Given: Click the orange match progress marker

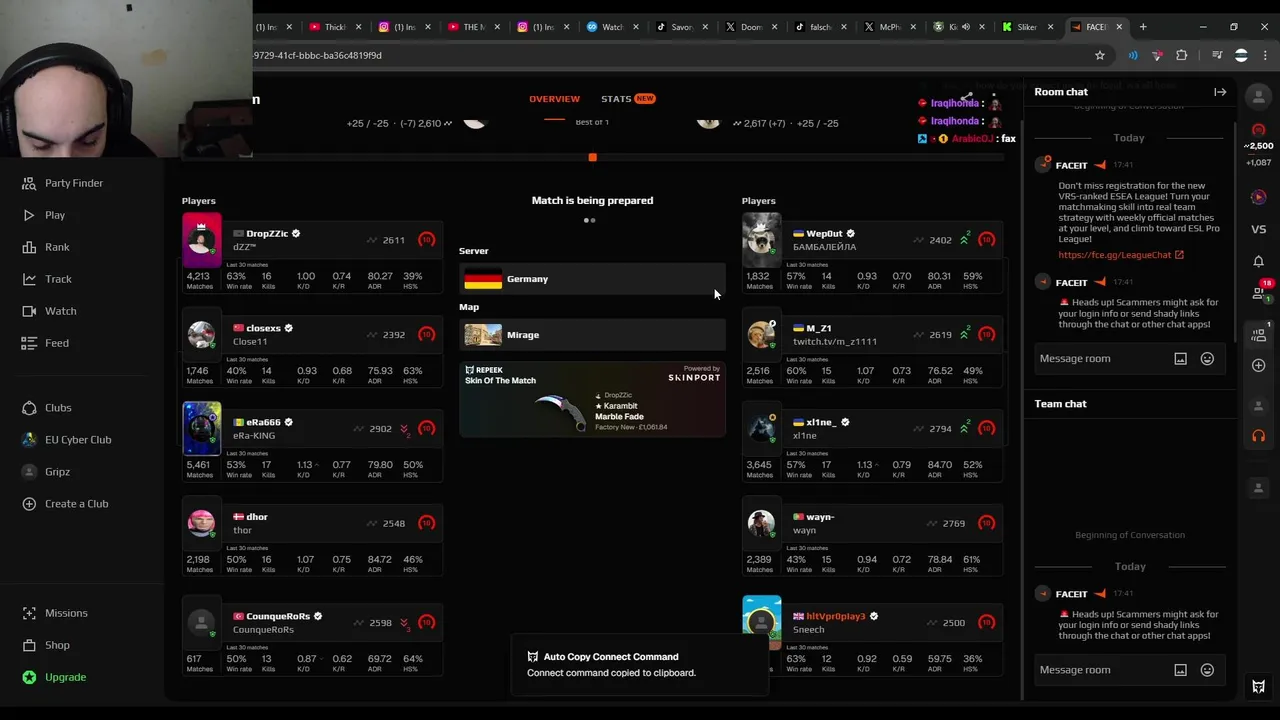Looking at the screenshot, I should [592, 157].
